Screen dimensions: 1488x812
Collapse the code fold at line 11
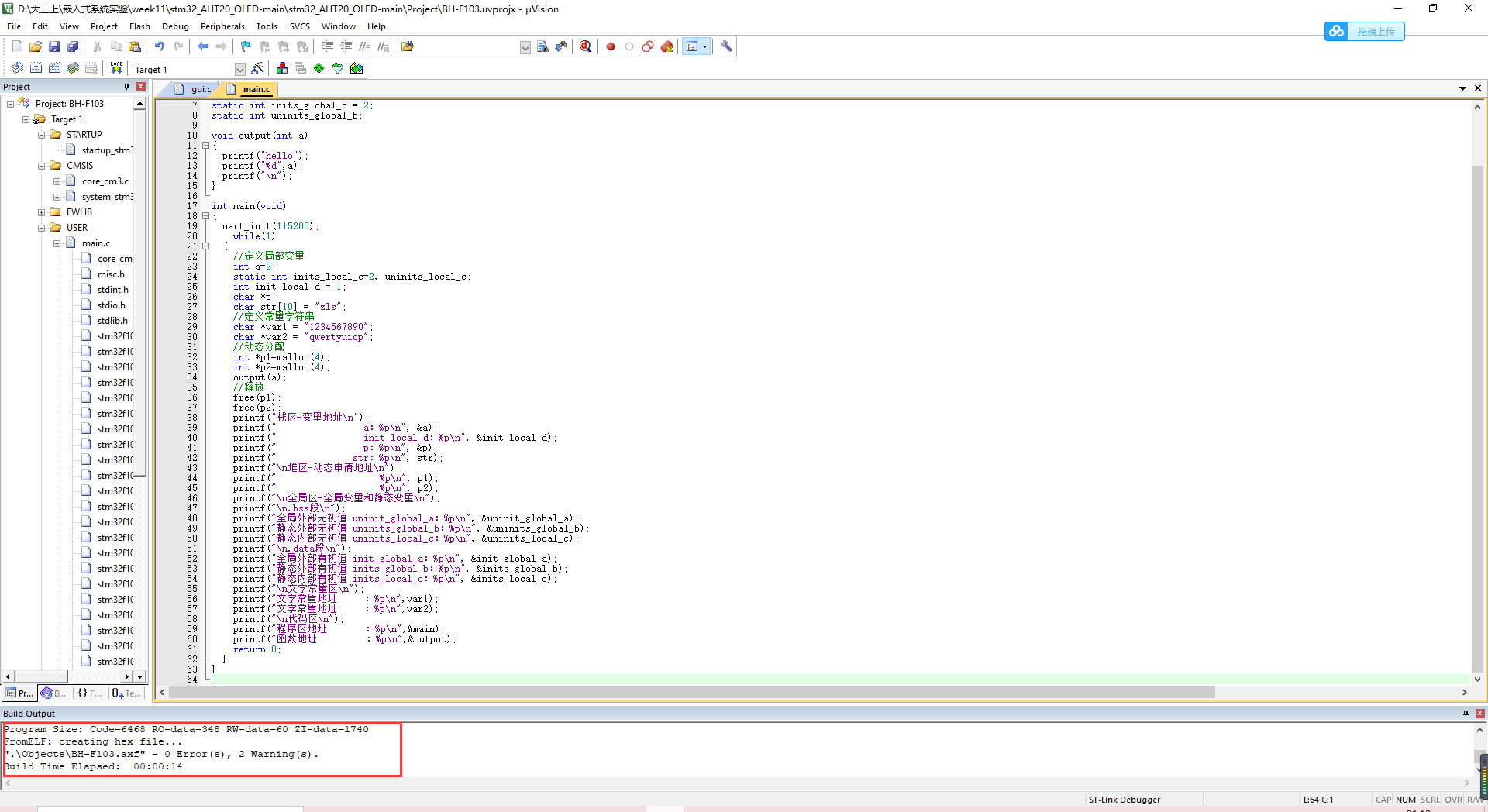[205, 146]
